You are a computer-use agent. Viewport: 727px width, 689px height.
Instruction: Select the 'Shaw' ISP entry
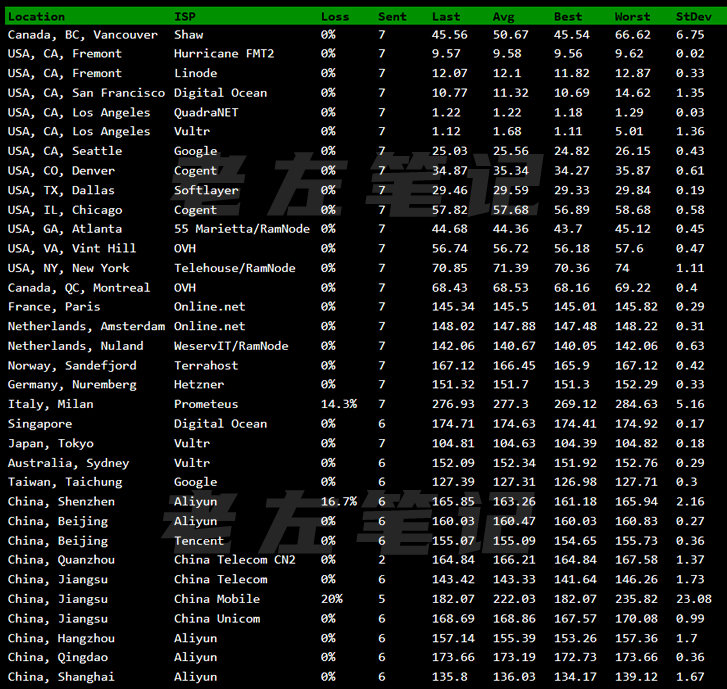(x=188, y=35)
